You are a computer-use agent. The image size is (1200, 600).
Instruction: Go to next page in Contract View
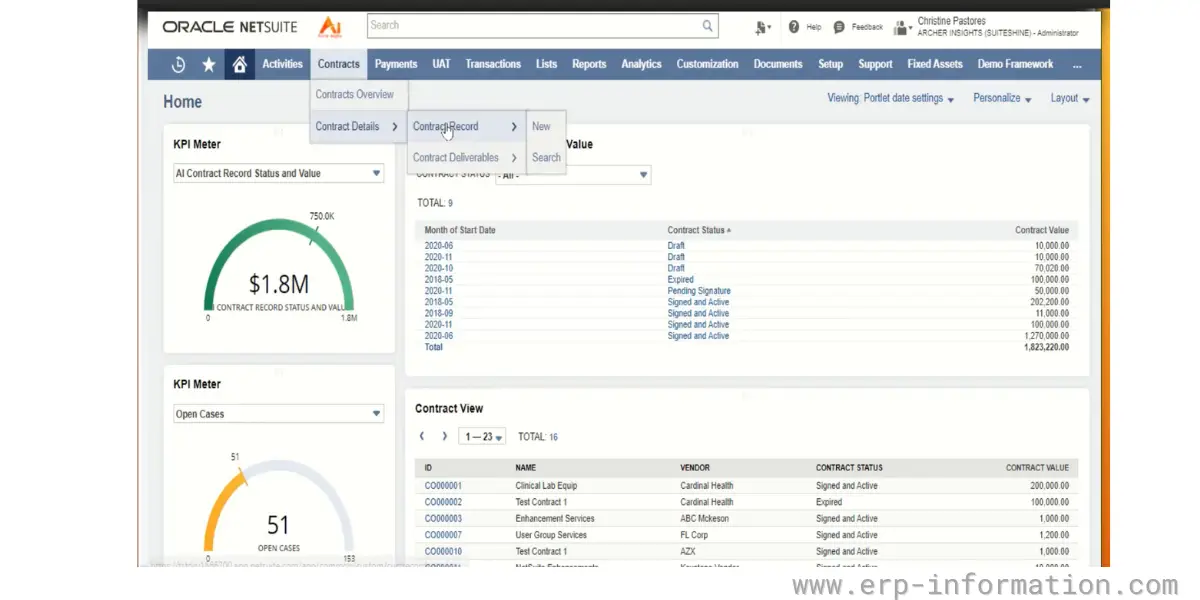point(444,436)
